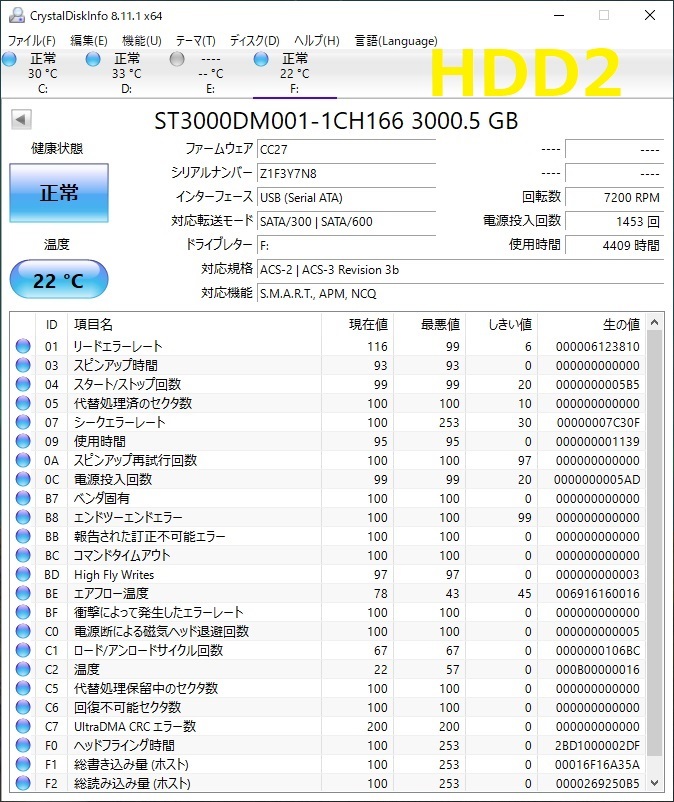Go to previous disk with left arrow
This screenshot has height=802, width=674.
tap(21, 120)
